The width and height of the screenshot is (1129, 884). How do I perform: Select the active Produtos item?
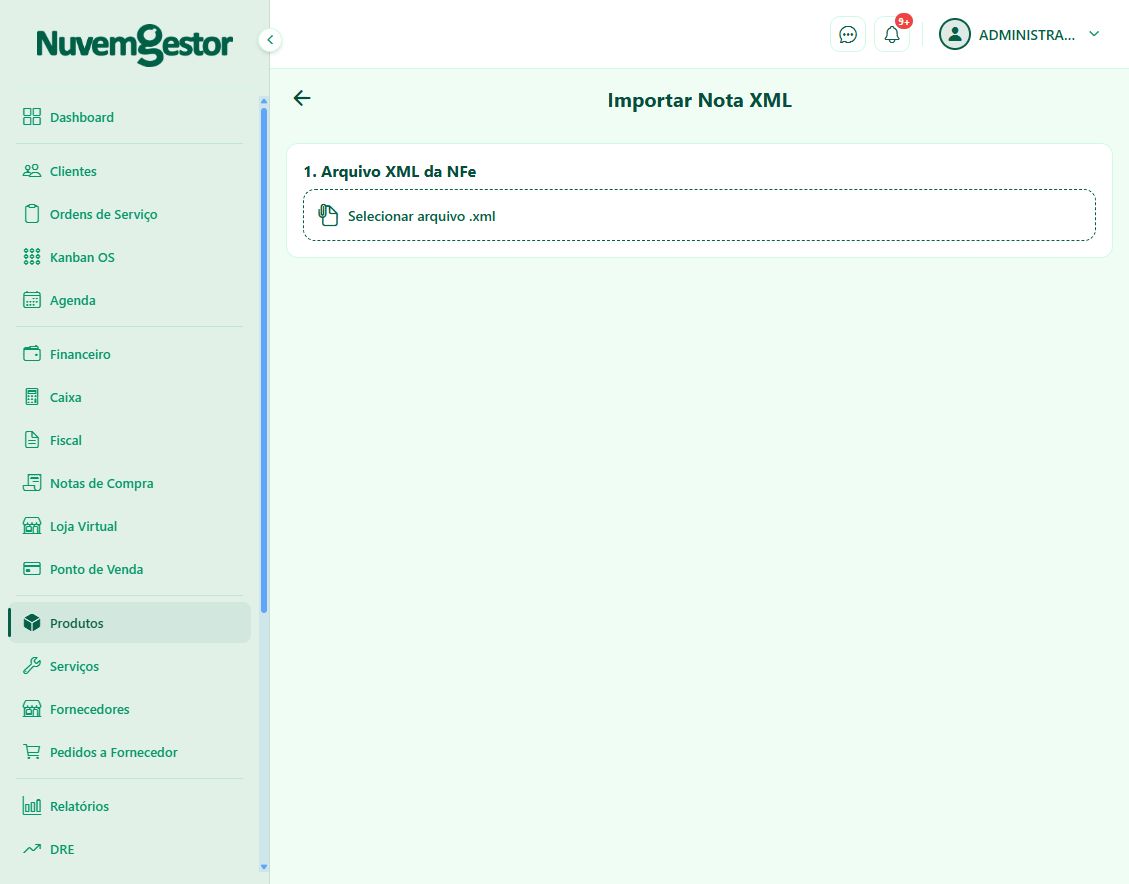point(130,623)
